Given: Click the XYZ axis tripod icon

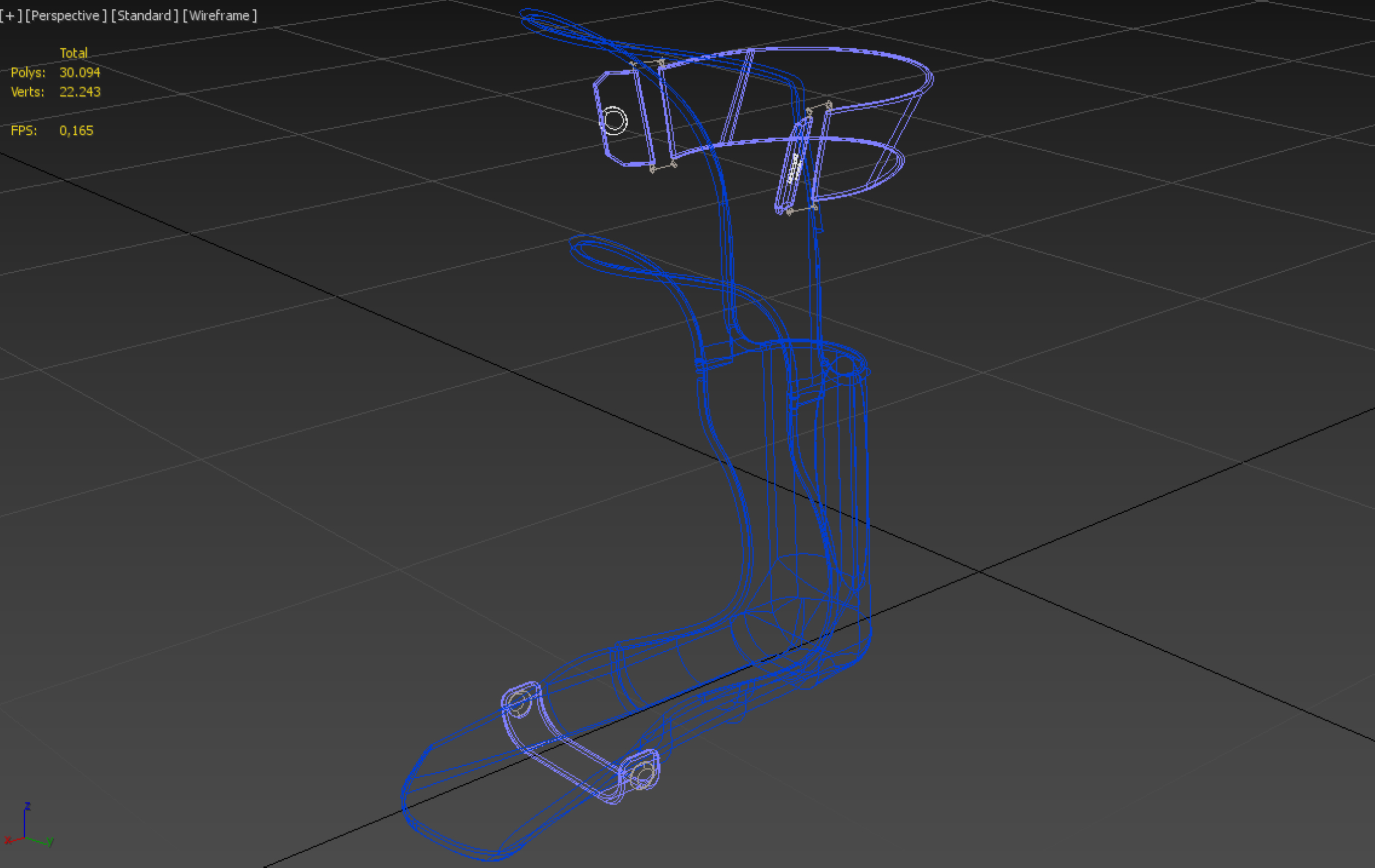Looking at the screenshot, I should coord(26,828).
